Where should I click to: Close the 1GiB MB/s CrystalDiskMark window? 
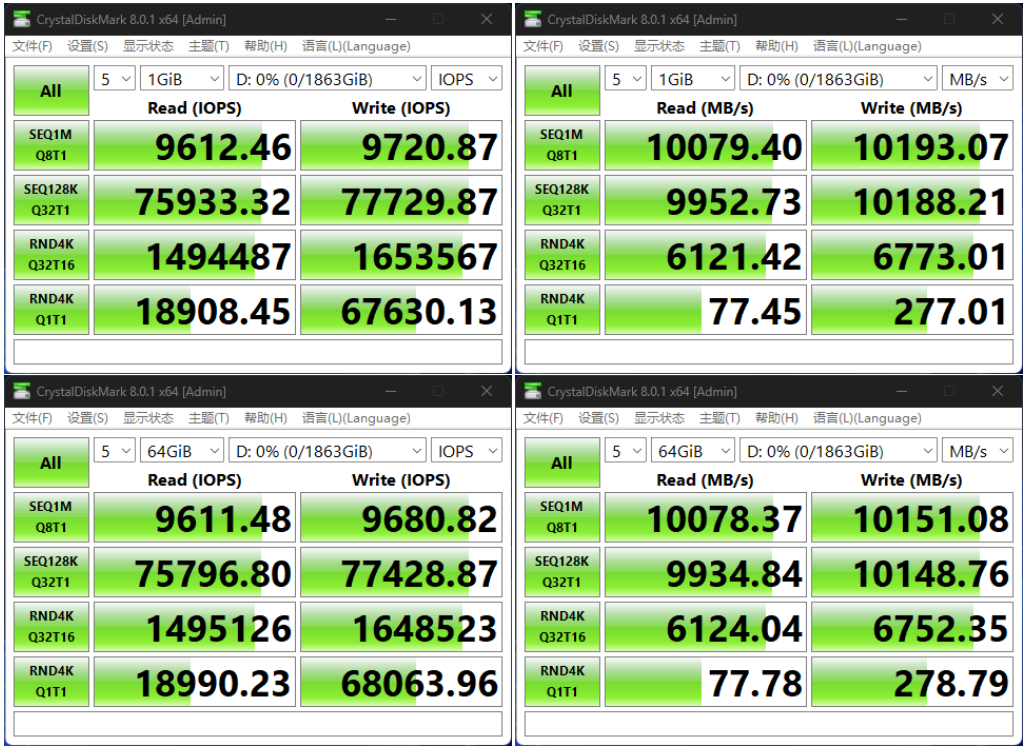996,19
